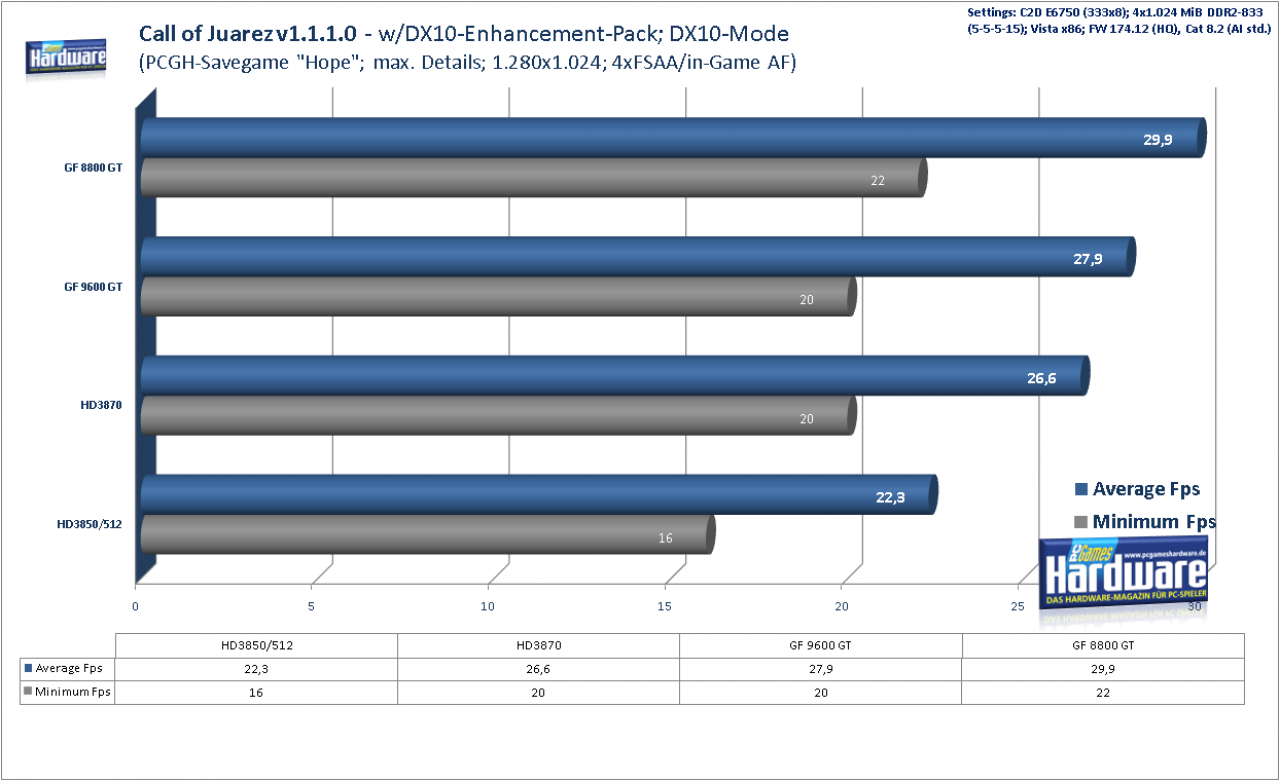Screen dimensions: 1280x781
Task: Select the blue average bar for GF 9600 GT
Action: tap(638, 257)
